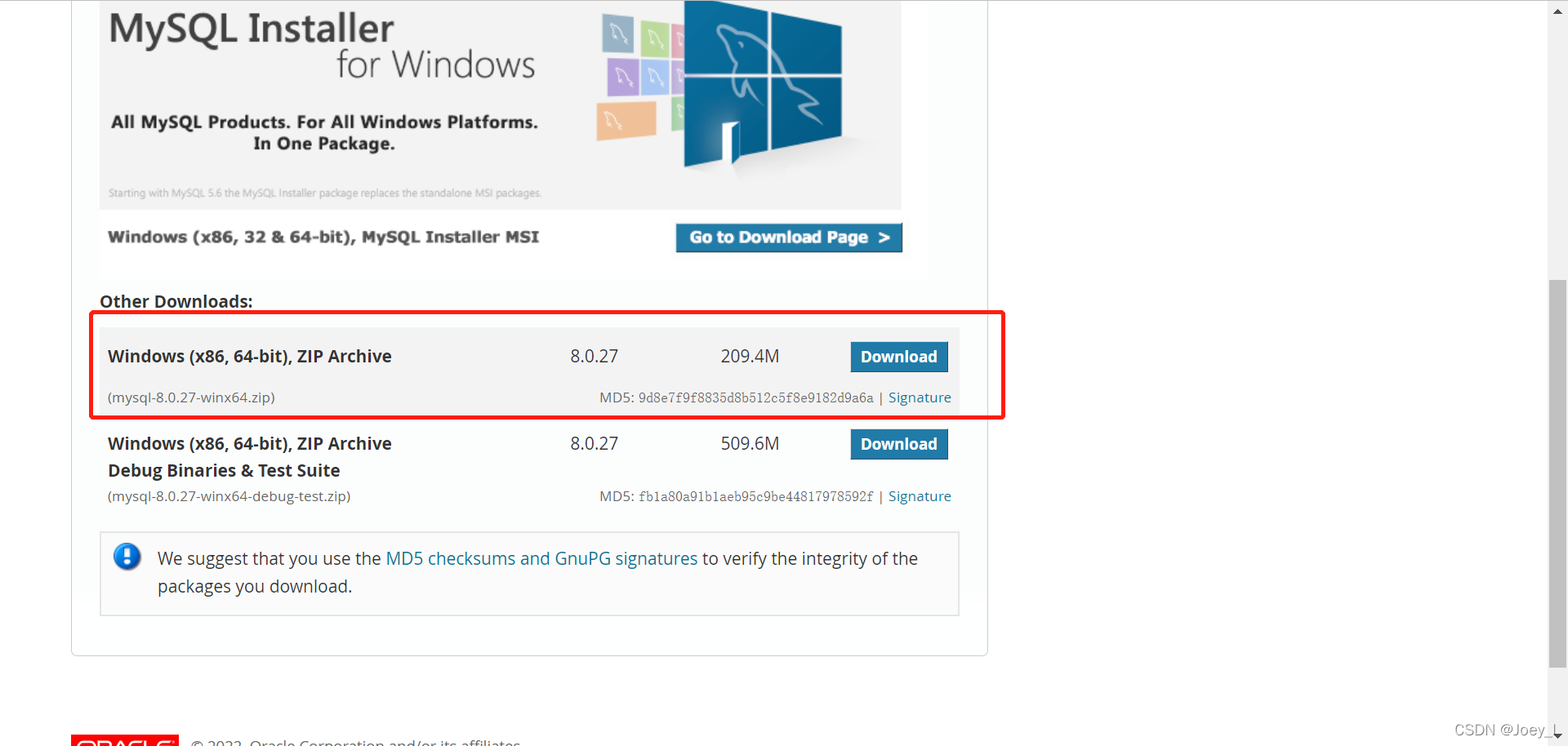Click the filename (mysql-8.0.27-winx64.zip)
Screen dimensions: 1568x746
coord(191,397)
